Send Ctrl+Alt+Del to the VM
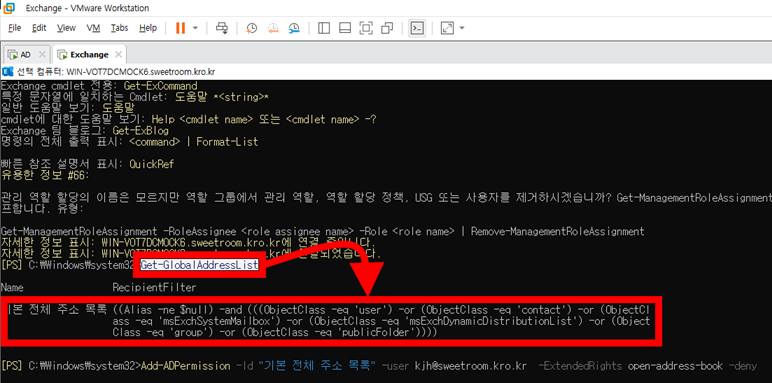The image size is (772, 383). 223,28
